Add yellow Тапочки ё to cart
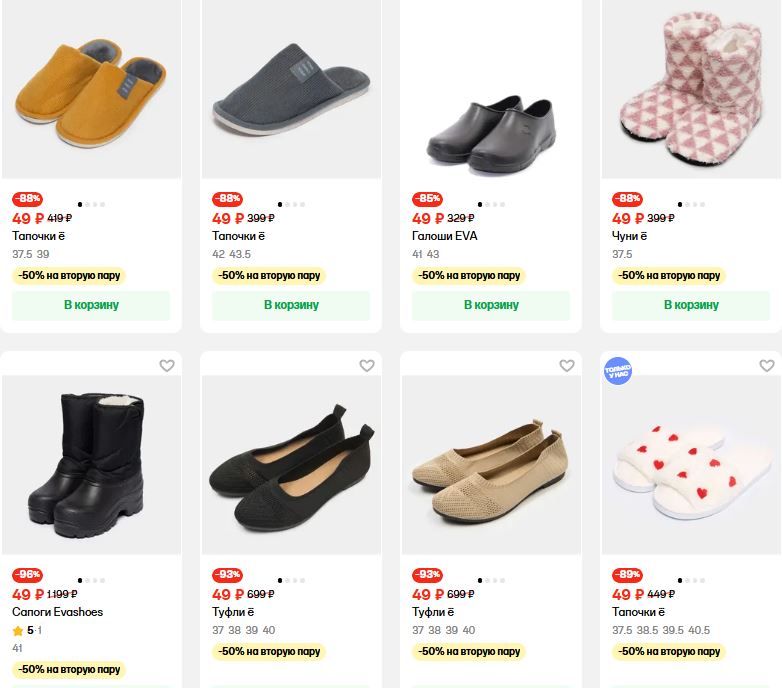Screen dimensions: 782x688 point(91,305)
